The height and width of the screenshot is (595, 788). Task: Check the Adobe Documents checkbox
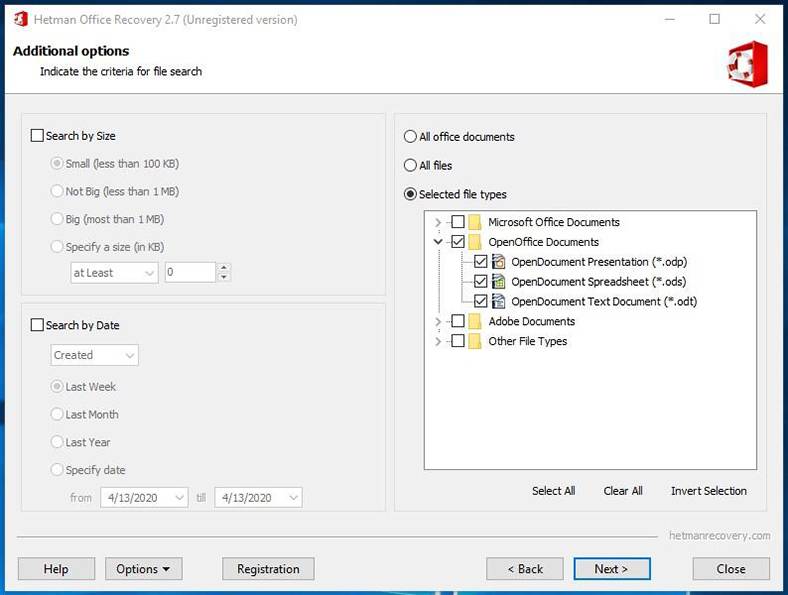pyautogui.click(x=458, y=321)
